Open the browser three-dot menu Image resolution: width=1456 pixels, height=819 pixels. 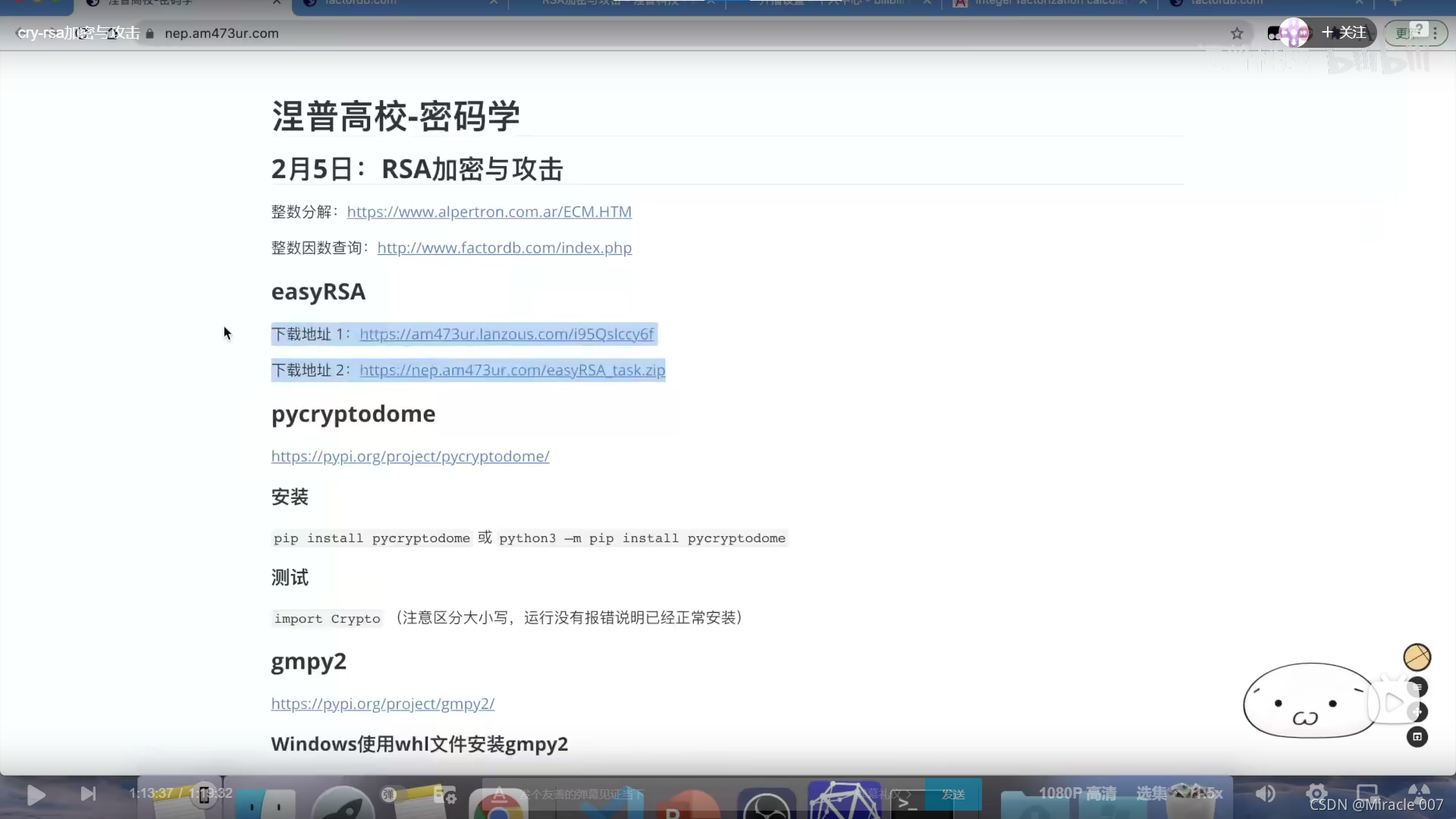pos(1435,33)
